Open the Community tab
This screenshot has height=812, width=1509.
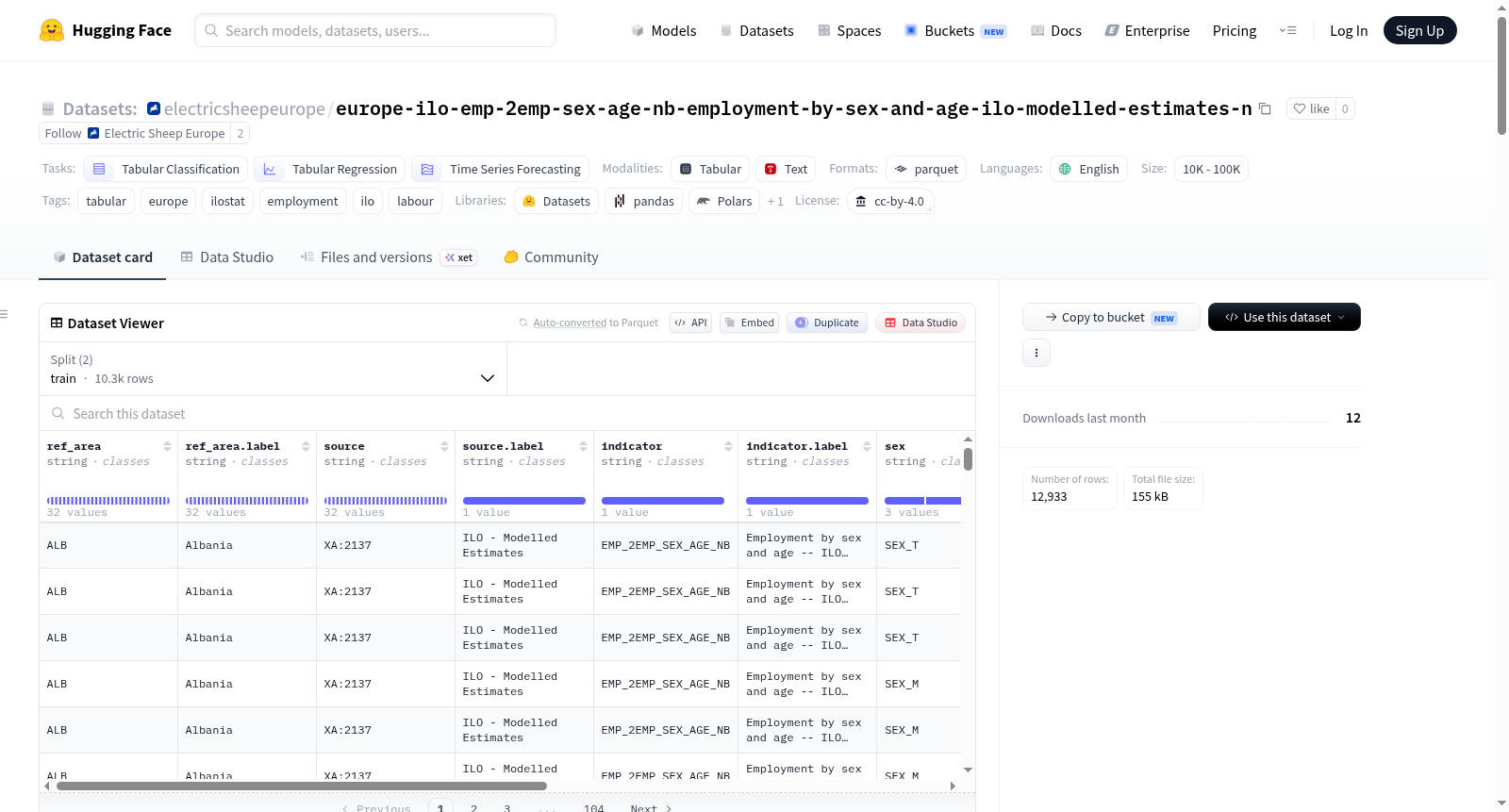point(551,257)
